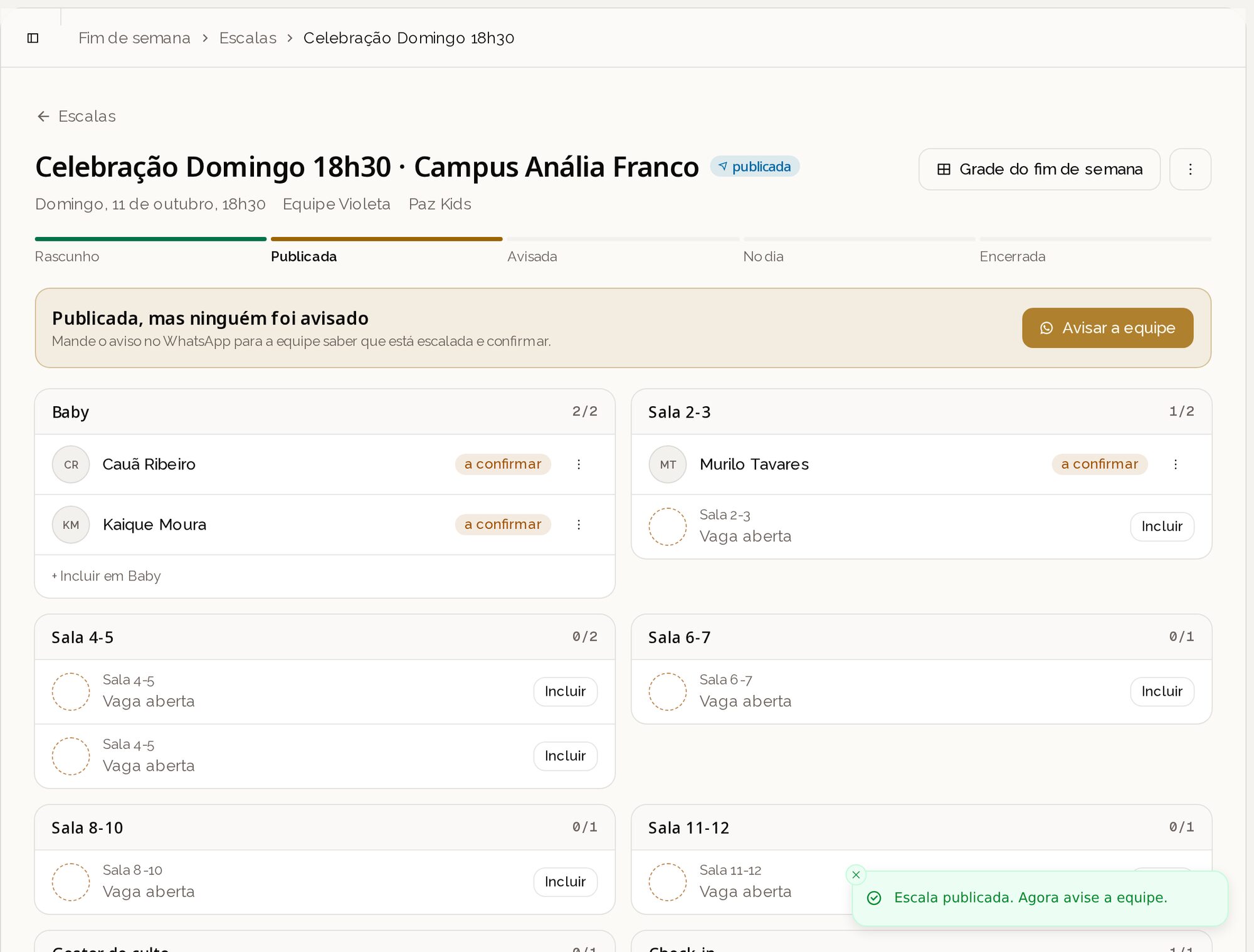
Task: Toggle the sidebar panel icon
Action: point(33,38)
